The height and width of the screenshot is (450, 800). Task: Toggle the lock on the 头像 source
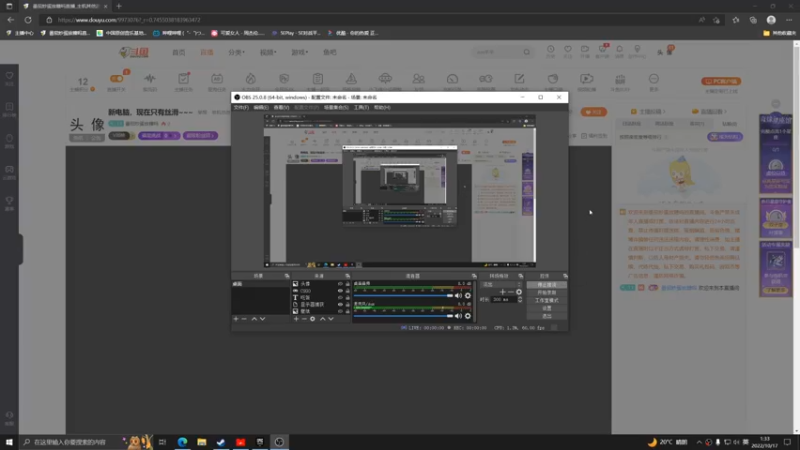[x=347, y=284]
